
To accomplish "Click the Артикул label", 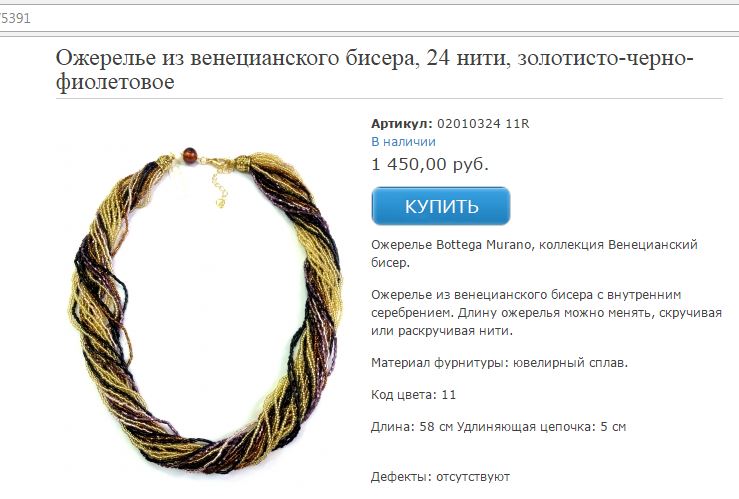I will pos(402,124).
